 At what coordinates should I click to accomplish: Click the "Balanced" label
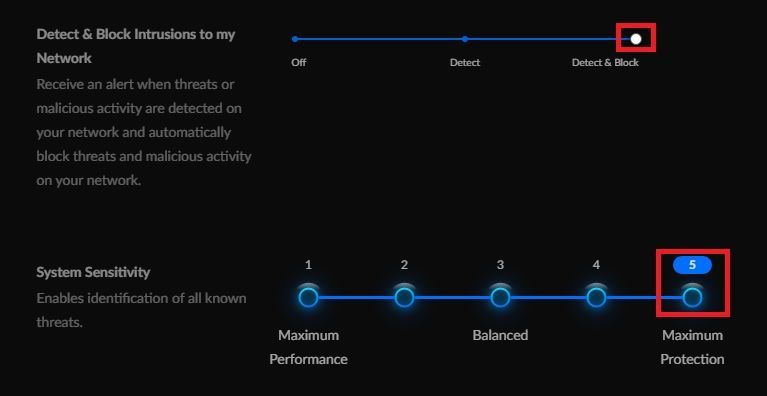[500, 335]
